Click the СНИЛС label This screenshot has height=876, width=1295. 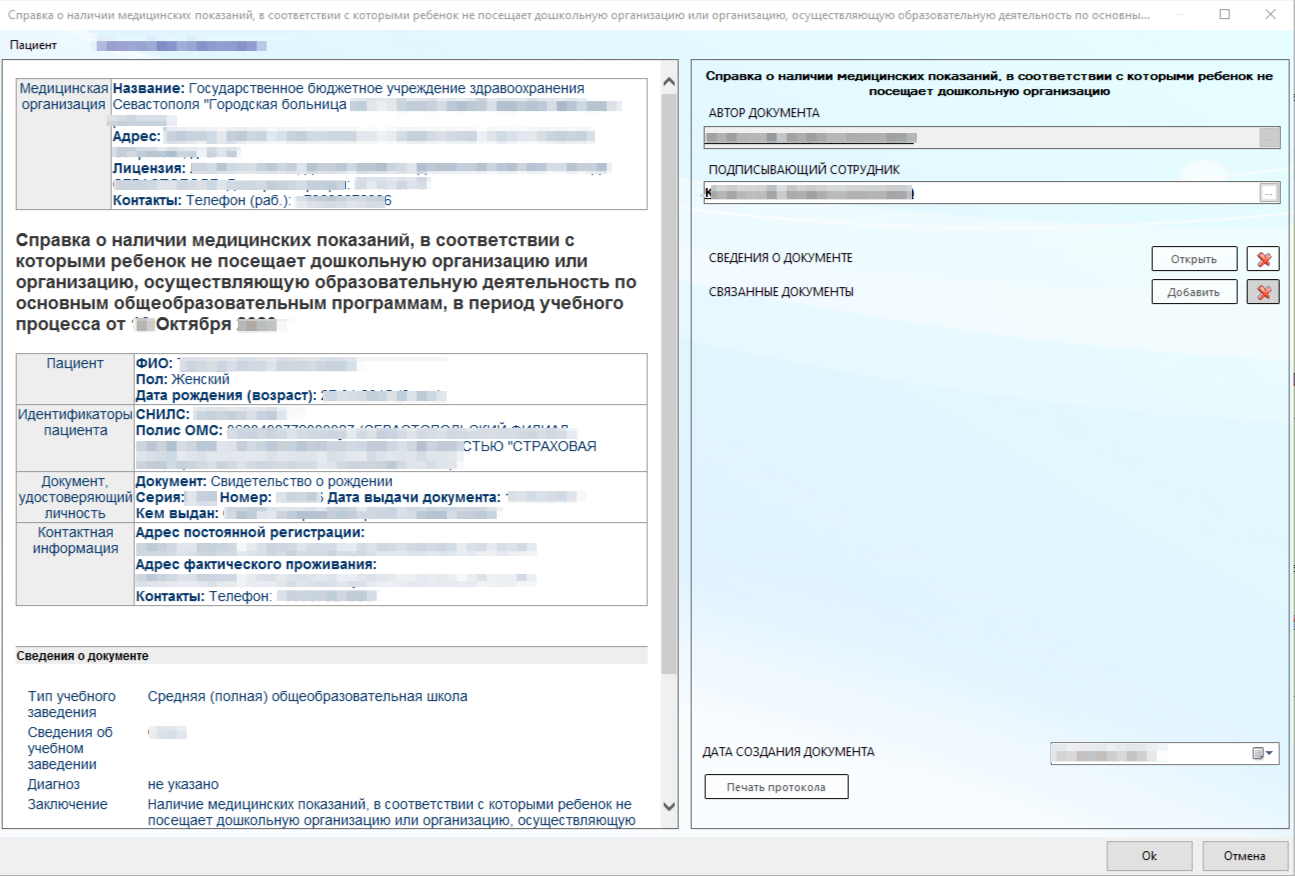[160, 412]
